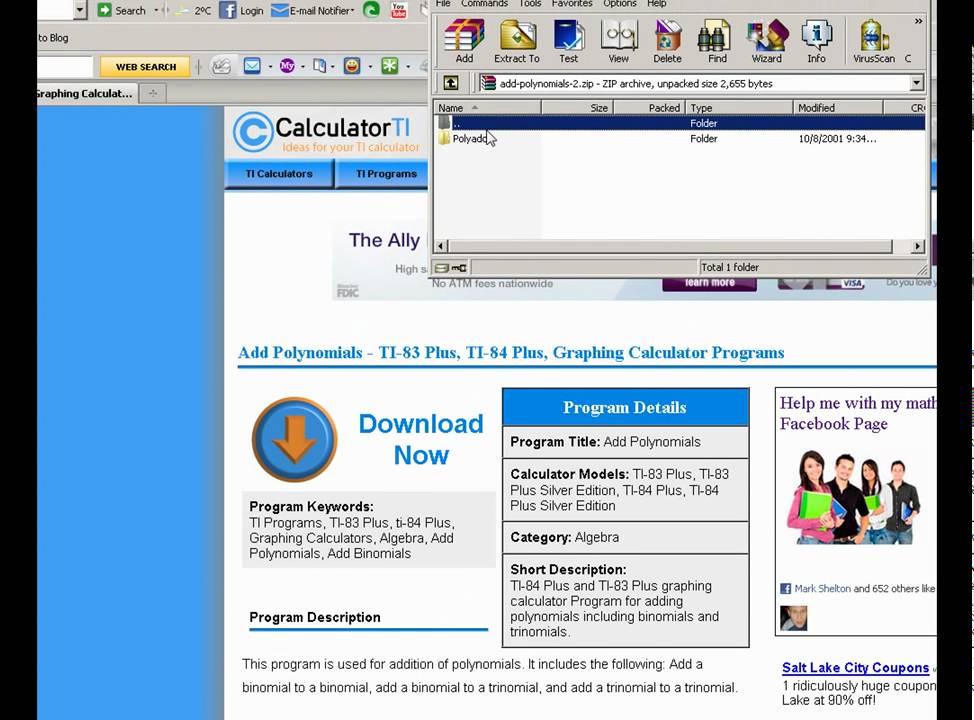Sort archive list by Size column
Viewport: 974px width, 720px height.
tap(578, 107)
